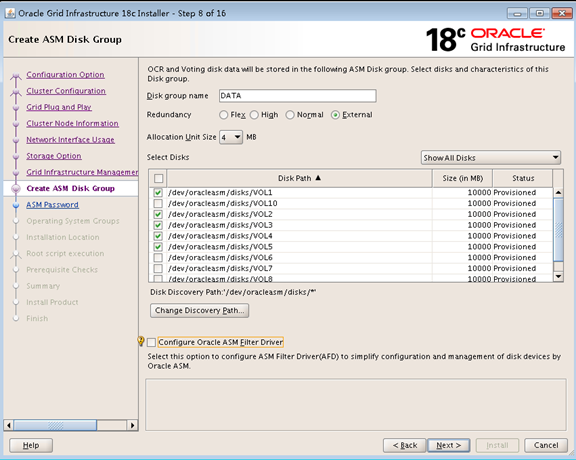Viewport: 576px width, 460px height.
Task: Uncheck the VOL1 disk checkbox
Action: pos(158,193)
